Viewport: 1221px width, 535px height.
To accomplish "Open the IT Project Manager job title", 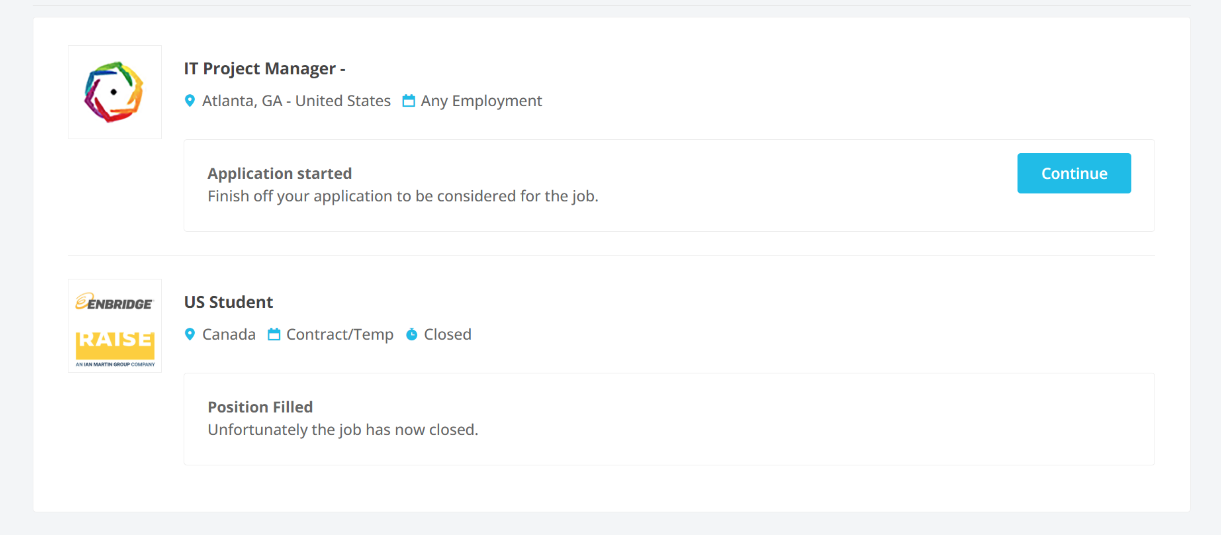I will (x=264, y=69).
